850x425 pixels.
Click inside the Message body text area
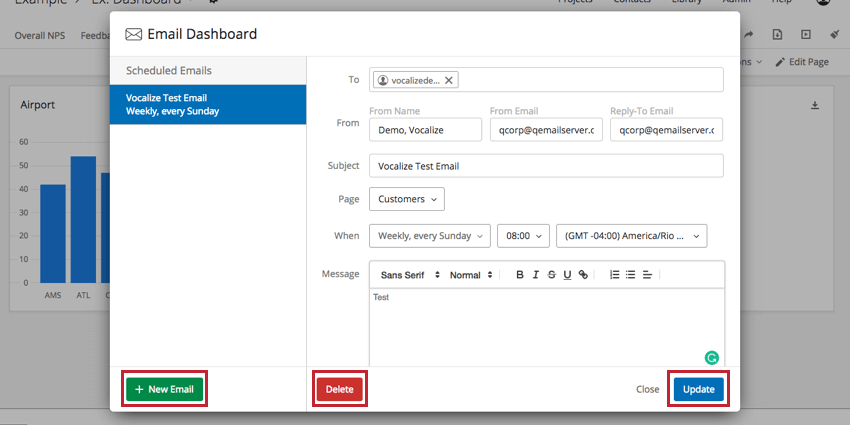pyautogui.click(x=547, y=328)
